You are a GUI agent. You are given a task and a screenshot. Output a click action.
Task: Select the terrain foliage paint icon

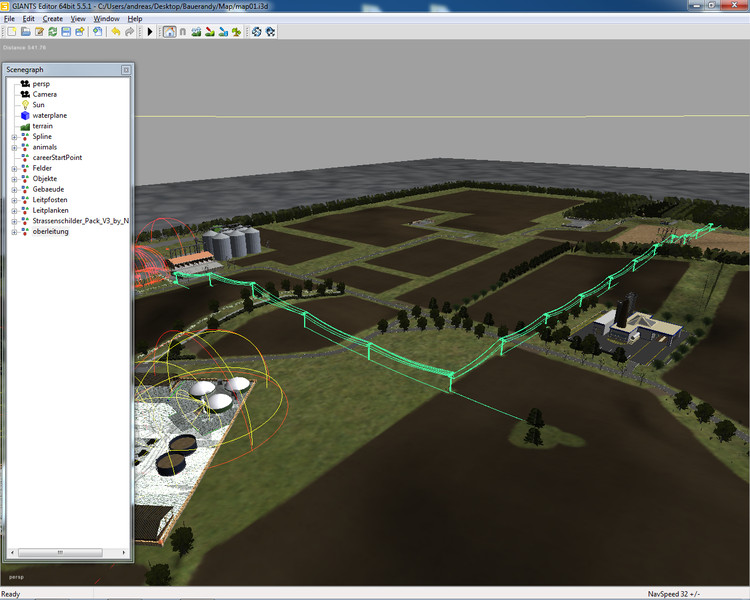223,32
